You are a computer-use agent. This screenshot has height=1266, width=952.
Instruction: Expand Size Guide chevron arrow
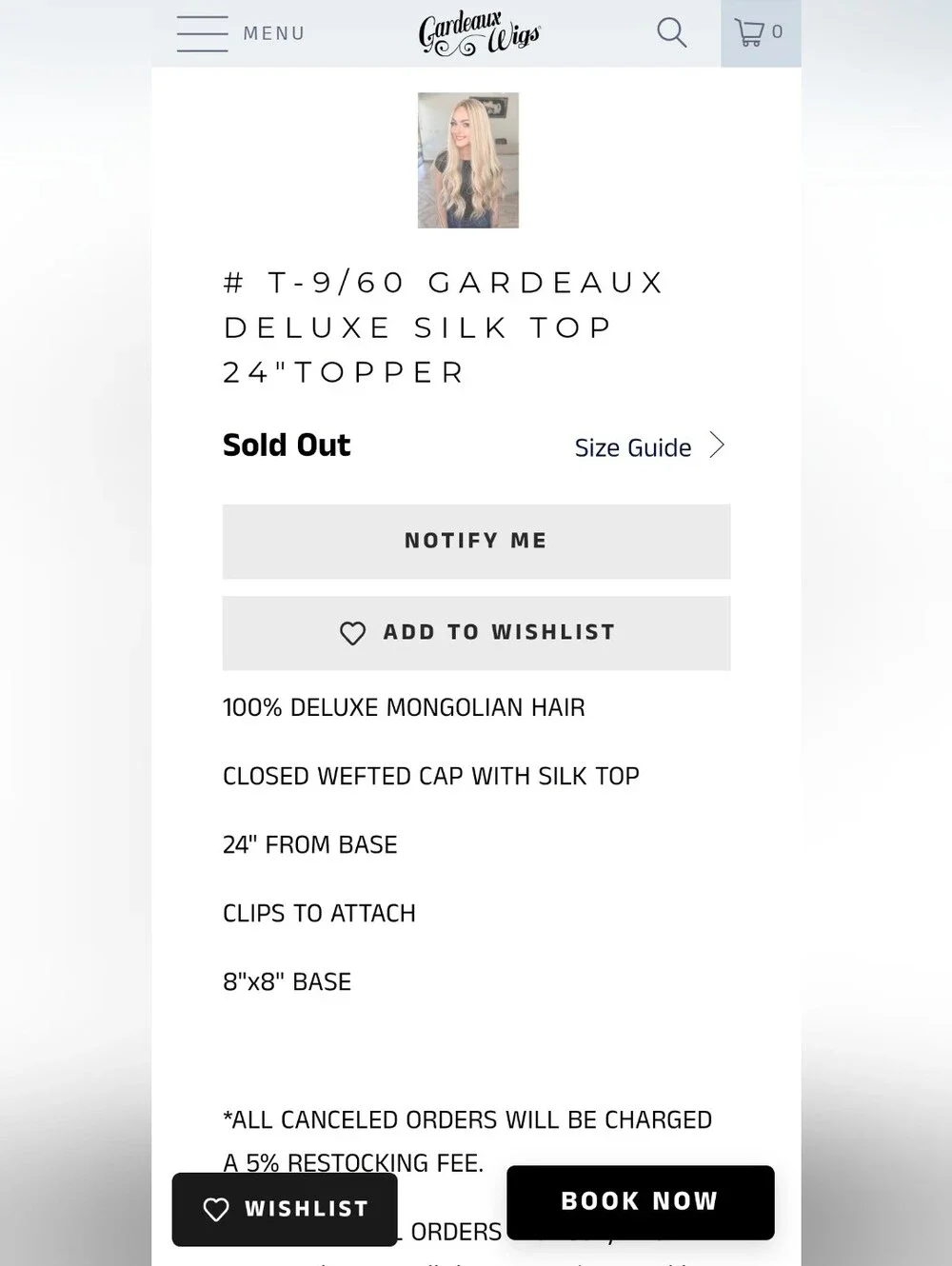pyautogui.click(x=718, y=445)
